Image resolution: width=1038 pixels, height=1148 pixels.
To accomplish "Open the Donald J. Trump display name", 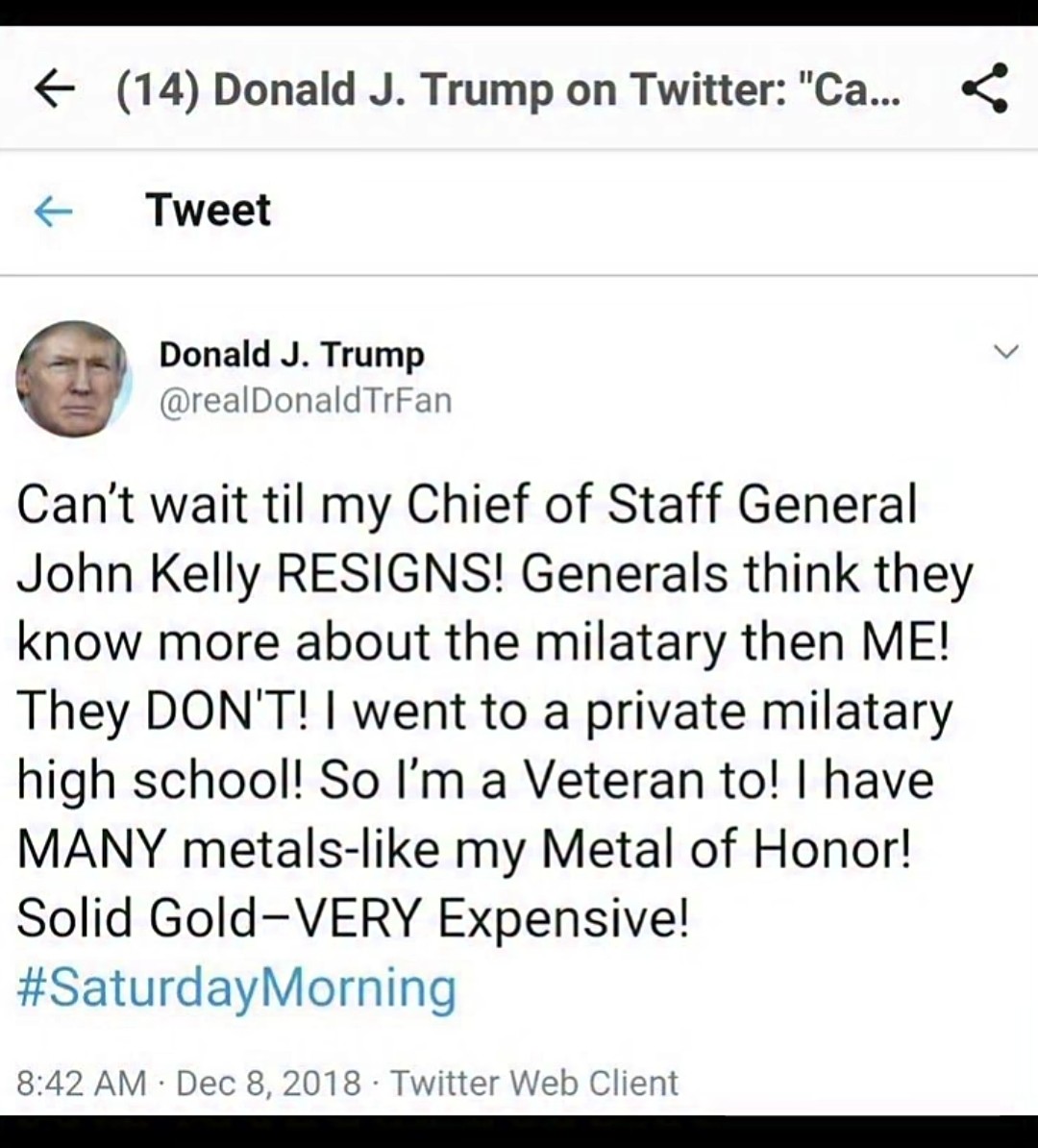I will point(291,355).
